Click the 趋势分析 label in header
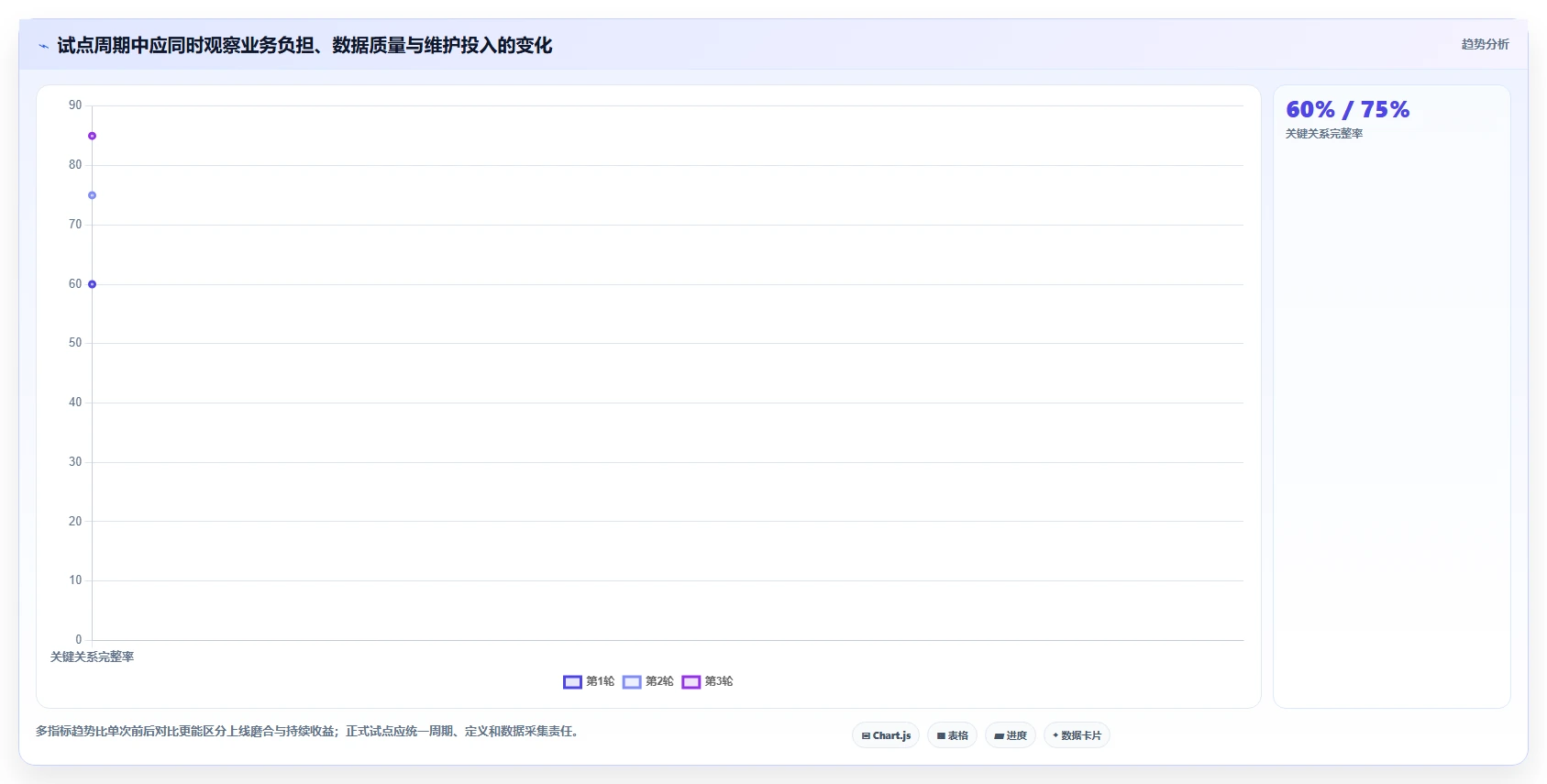Image resolution: width=1547 pixels, height=784 pixels. pyautogui.click(x=1485, y=44)
